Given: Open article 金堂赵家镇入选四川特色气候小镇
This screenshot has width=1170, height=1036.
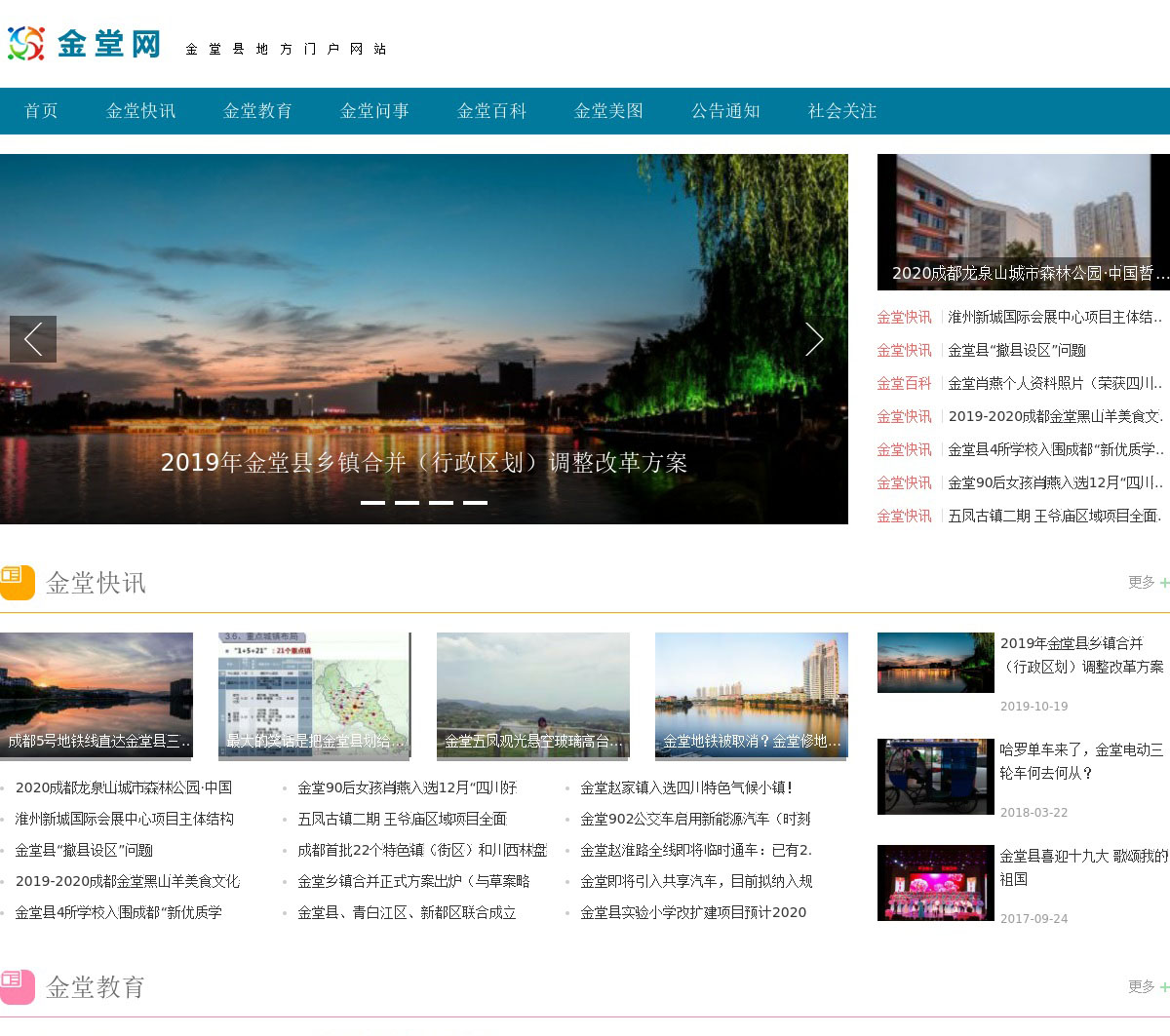Looking at the screenshot, I should pos(686,787).
